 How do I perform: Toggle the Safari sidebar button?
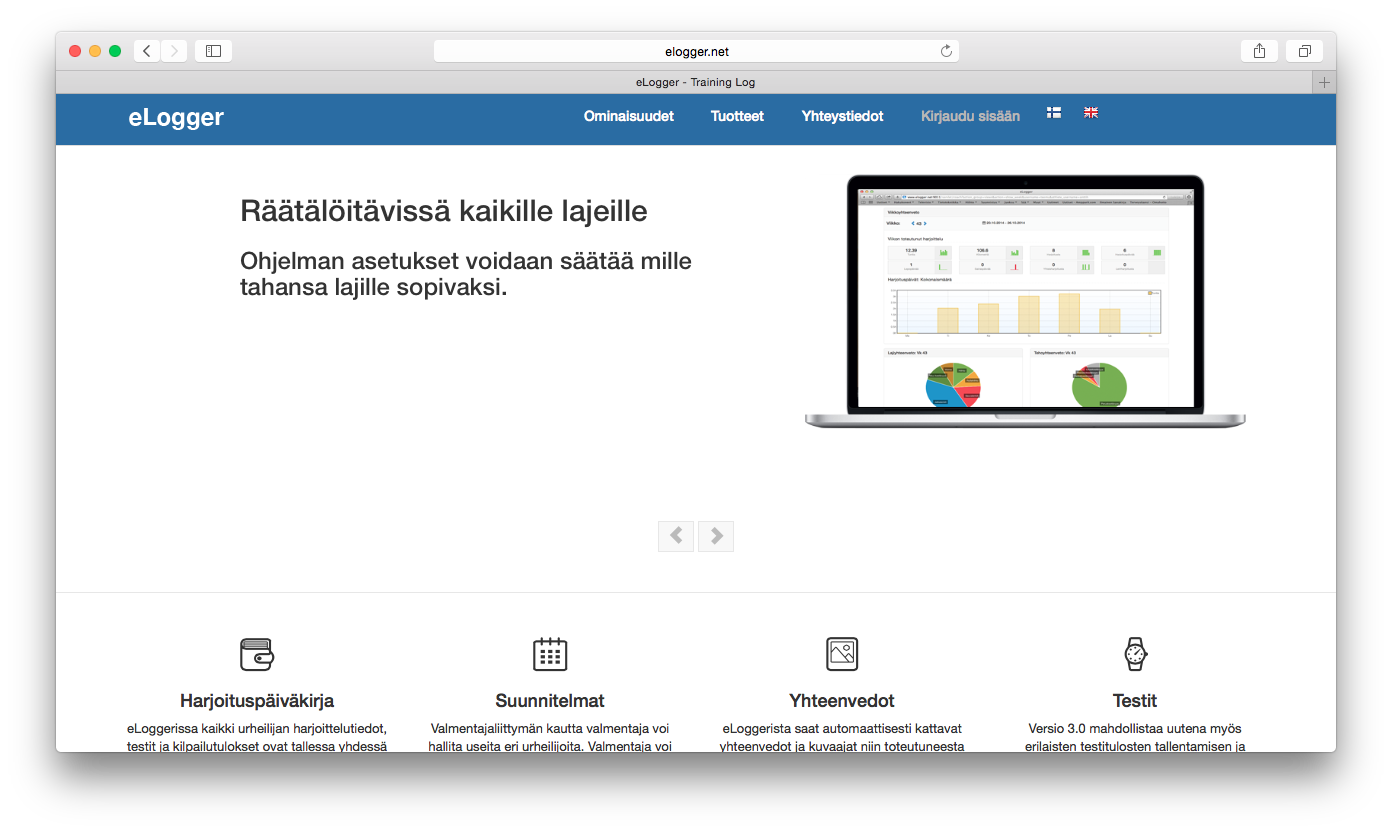tap(213, 51)
